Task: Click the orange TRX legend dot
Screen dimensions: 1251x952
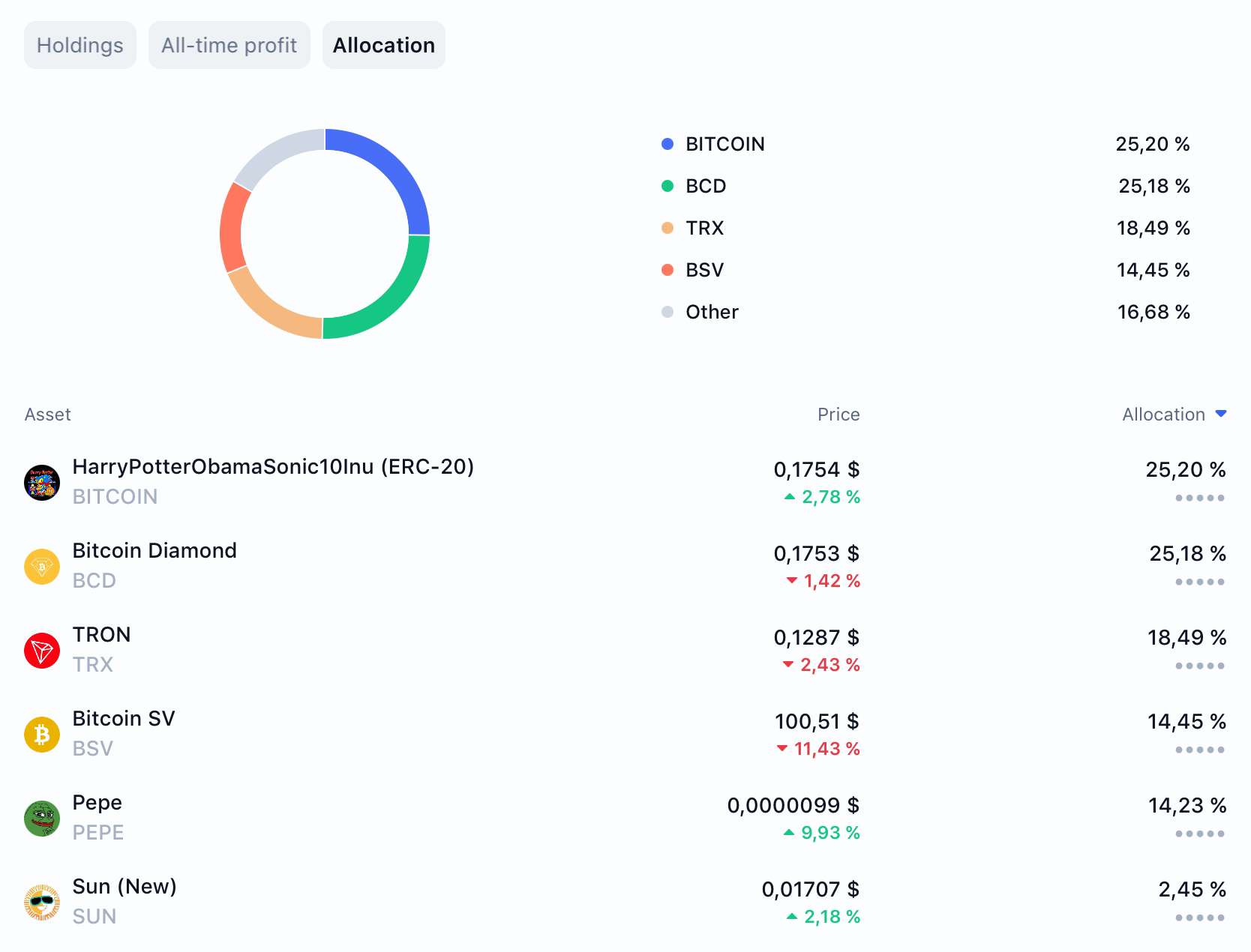Action: 667,228
